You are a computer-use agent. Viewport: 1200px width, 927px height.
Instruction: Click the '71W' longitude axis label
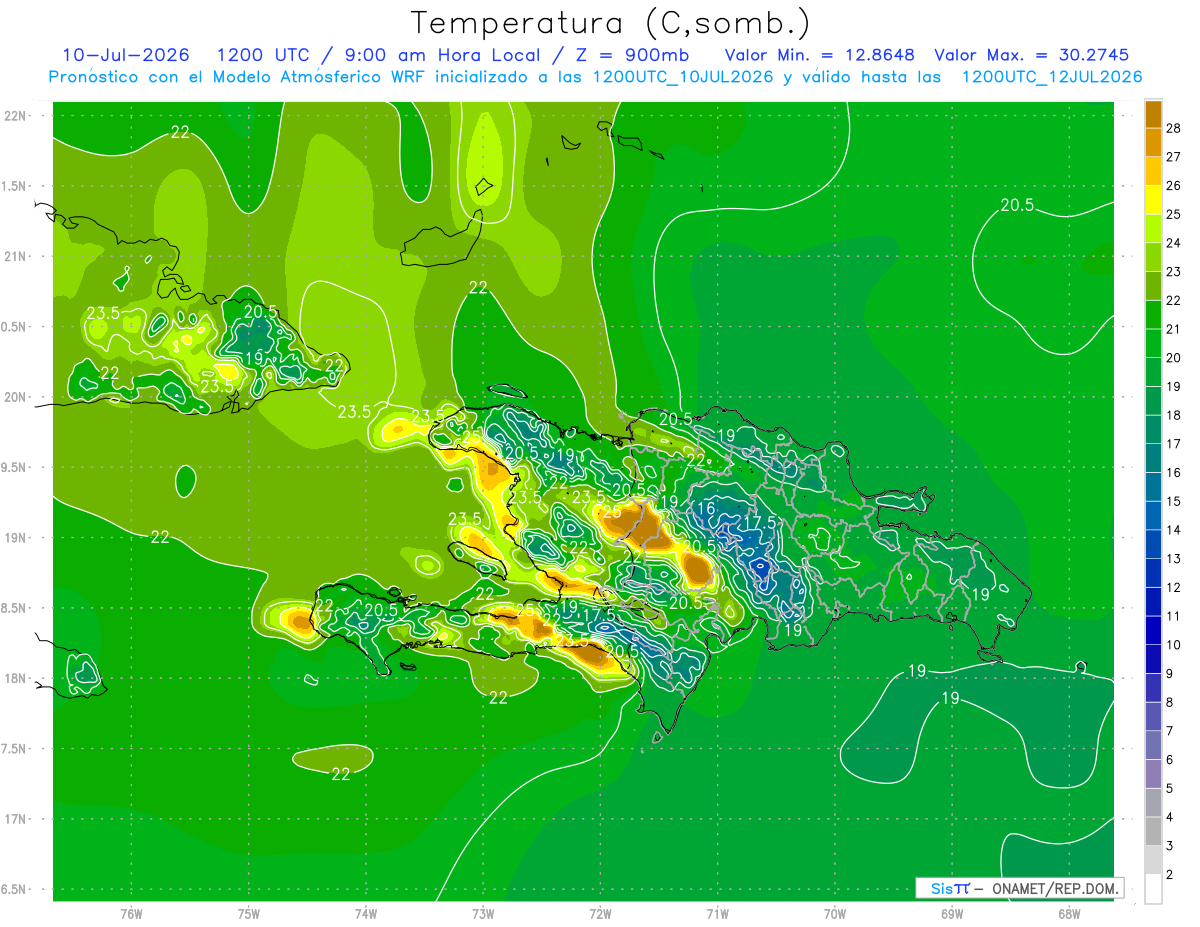pyautogui.click(x=717, y=914)
